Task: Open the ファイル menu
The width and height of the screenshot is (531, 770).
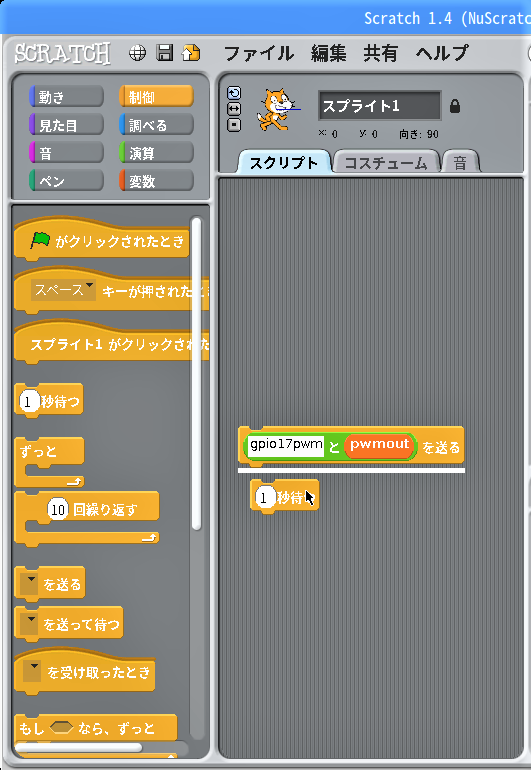Action: click(x=259, y=53)
